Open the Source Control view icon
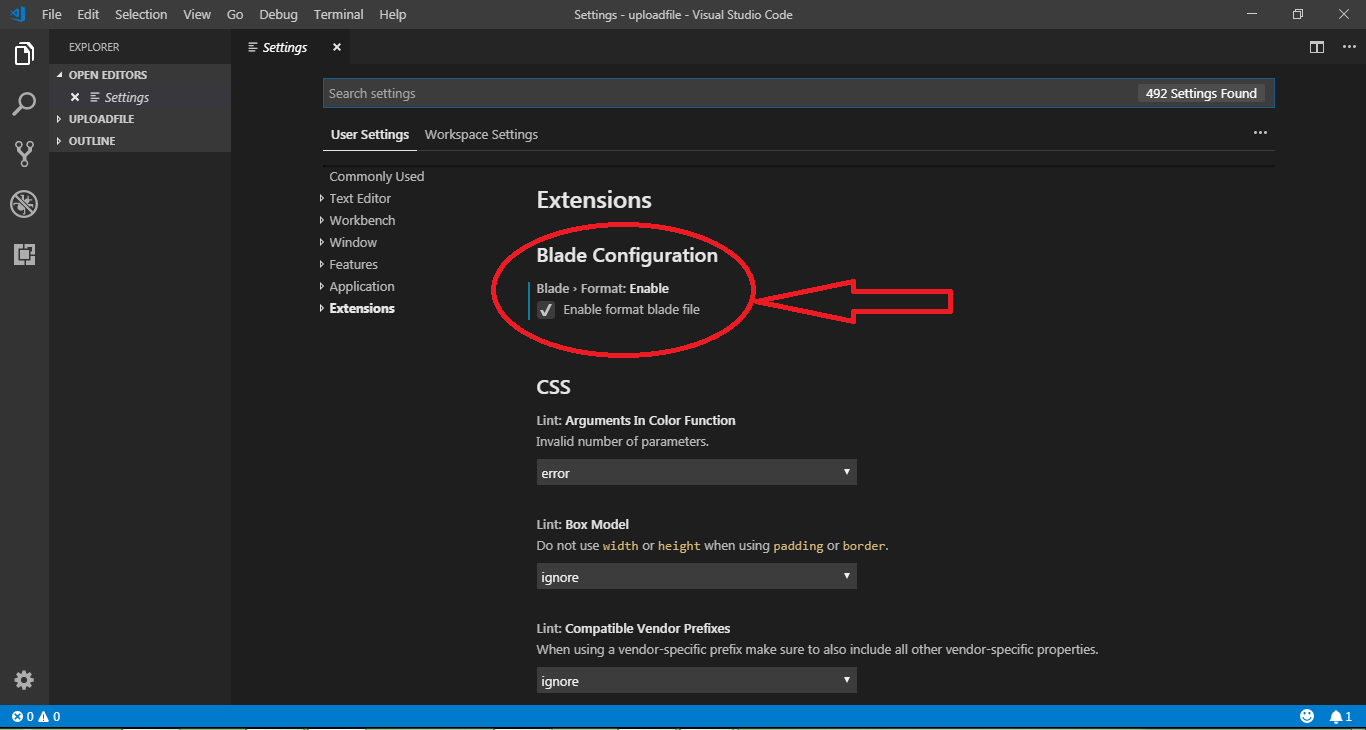The width and height of the screenshot is (1366, 730). pyautogui.click(x=24, y=154)
